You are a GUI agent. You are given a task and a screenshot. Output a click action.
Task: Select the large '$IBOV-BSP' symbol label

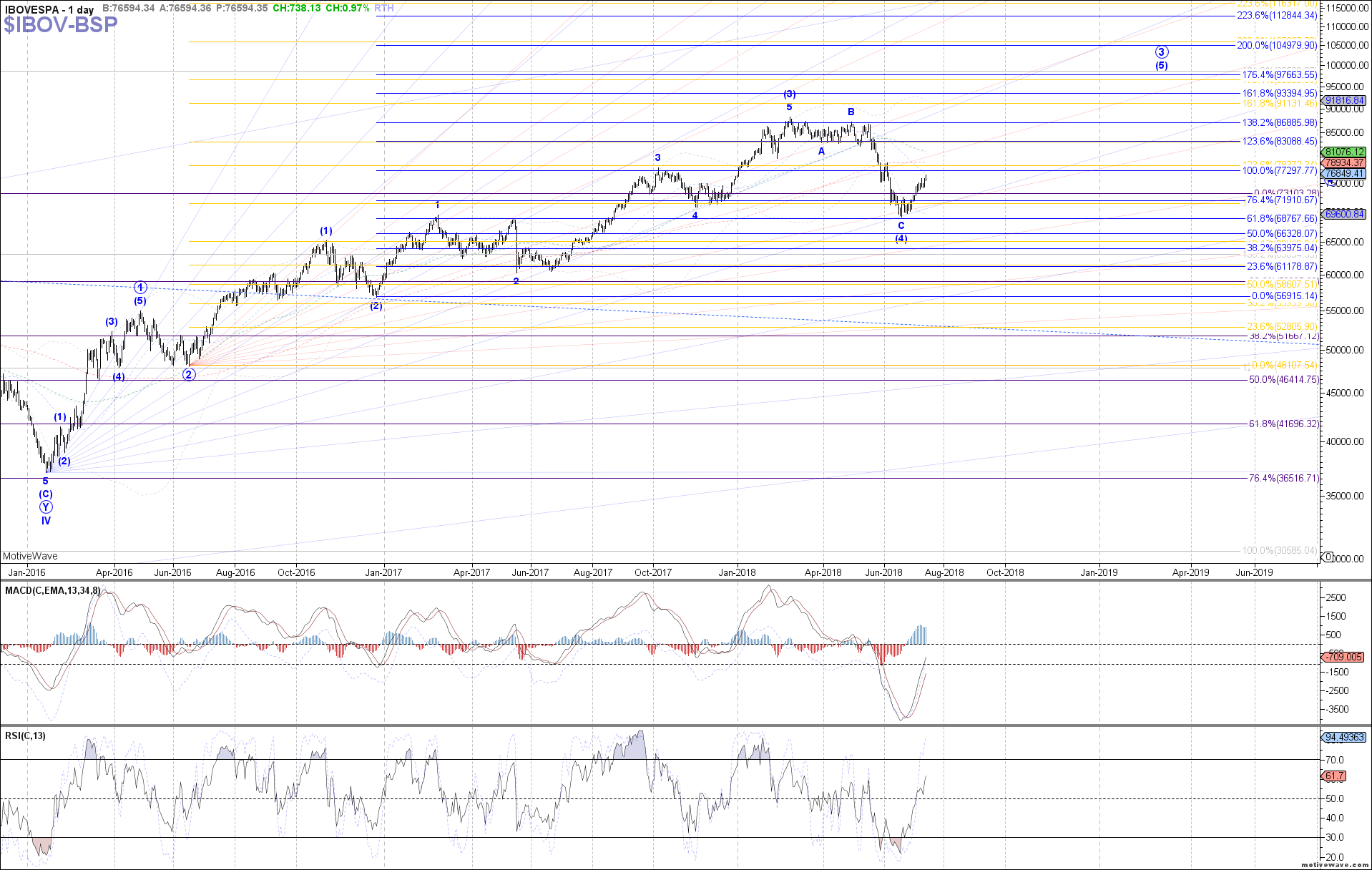tap(61, 24)
